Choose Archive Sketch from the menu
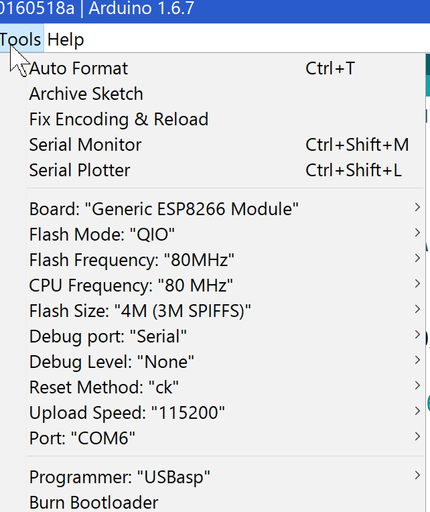Viewport: 430px width, 512px height. [x=225, y=94]
